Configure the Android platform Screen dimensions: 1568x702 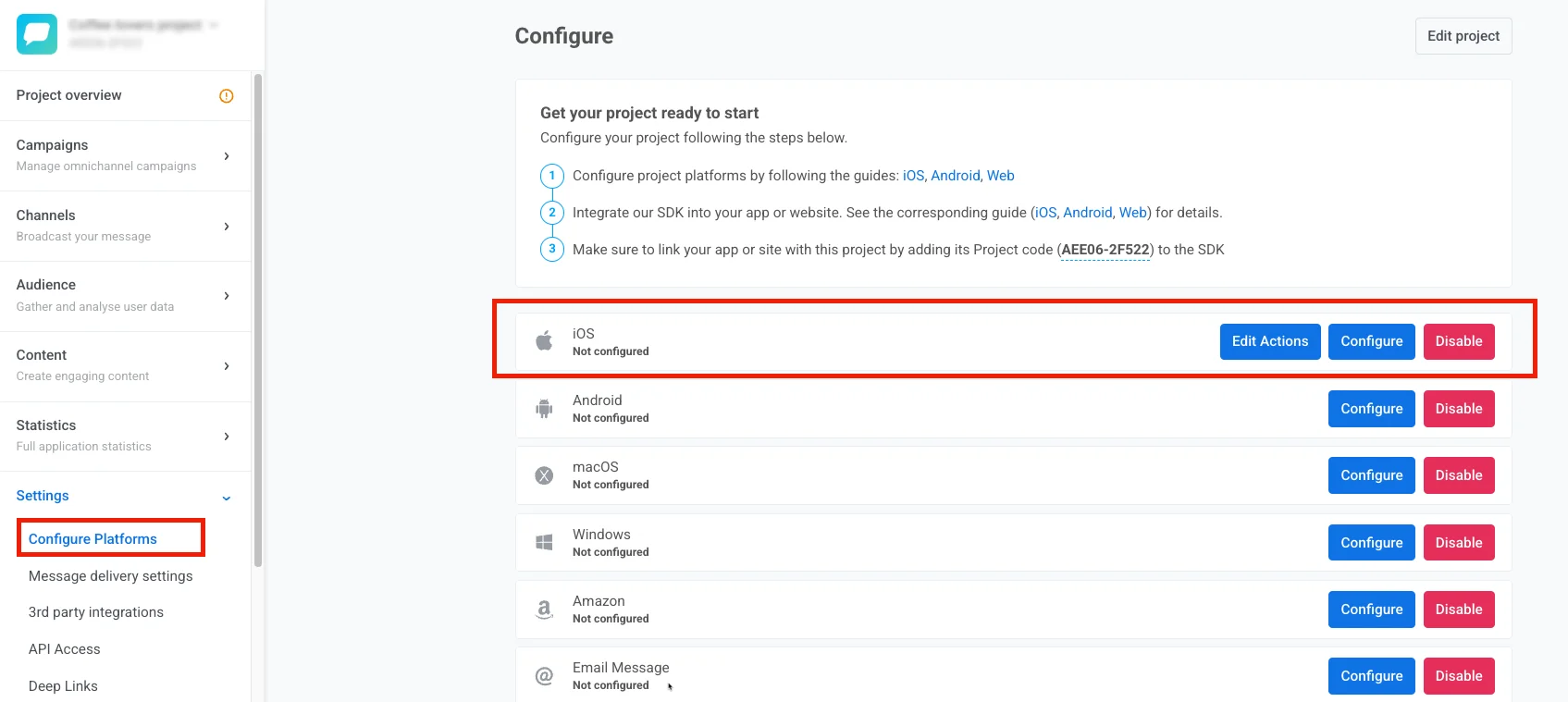1372,409
